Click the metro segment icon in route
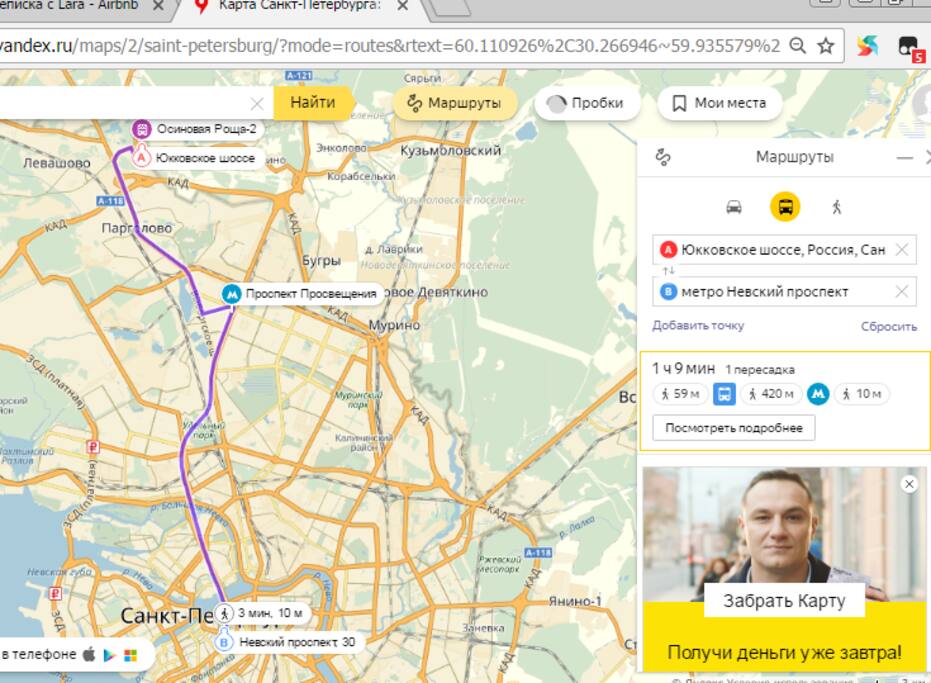The width and height of the screenshot is (931, 683). 818,394
